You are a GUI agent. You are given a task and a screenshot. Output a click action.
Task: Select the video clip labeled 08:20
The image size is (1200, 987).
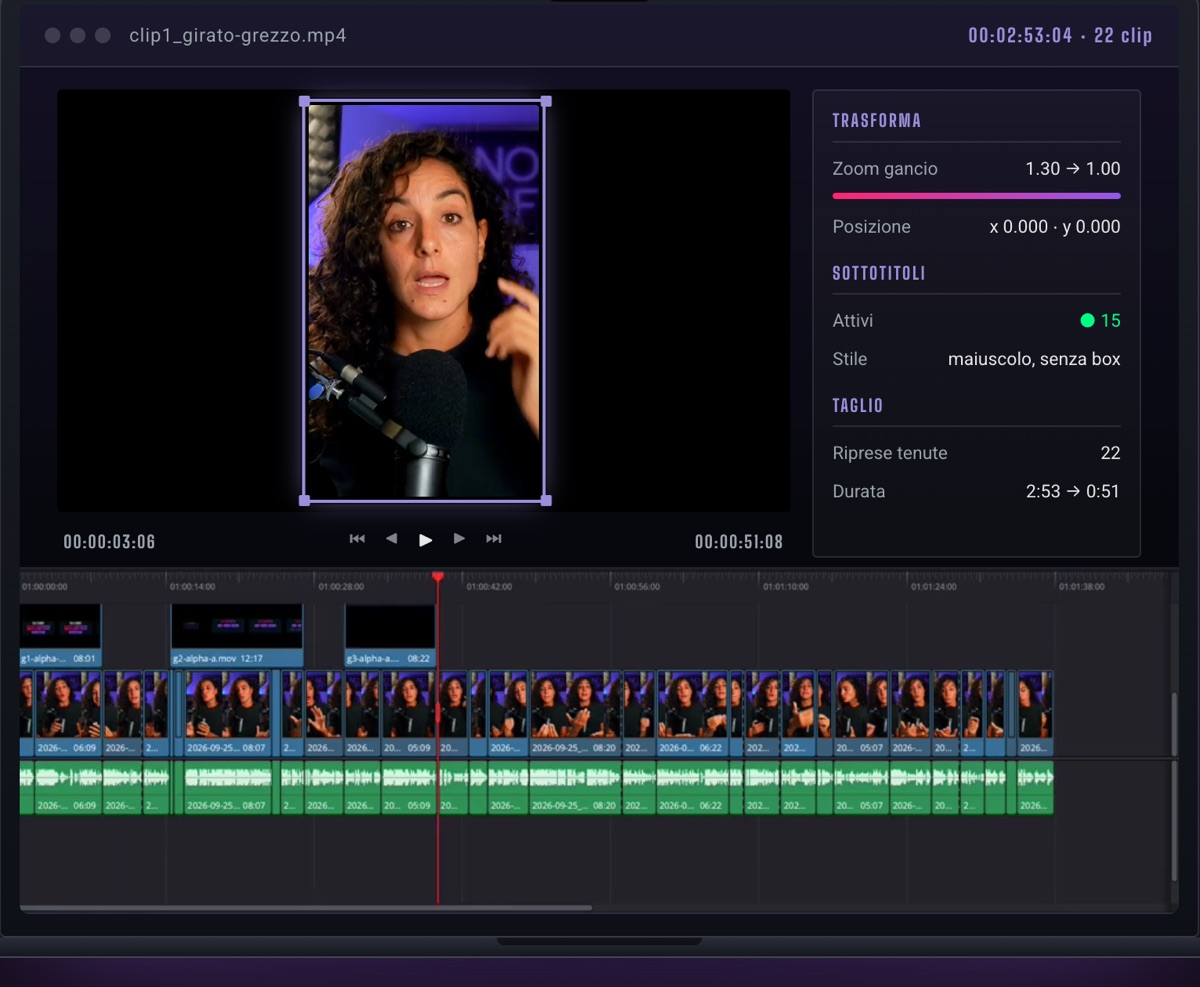(576, 713)
